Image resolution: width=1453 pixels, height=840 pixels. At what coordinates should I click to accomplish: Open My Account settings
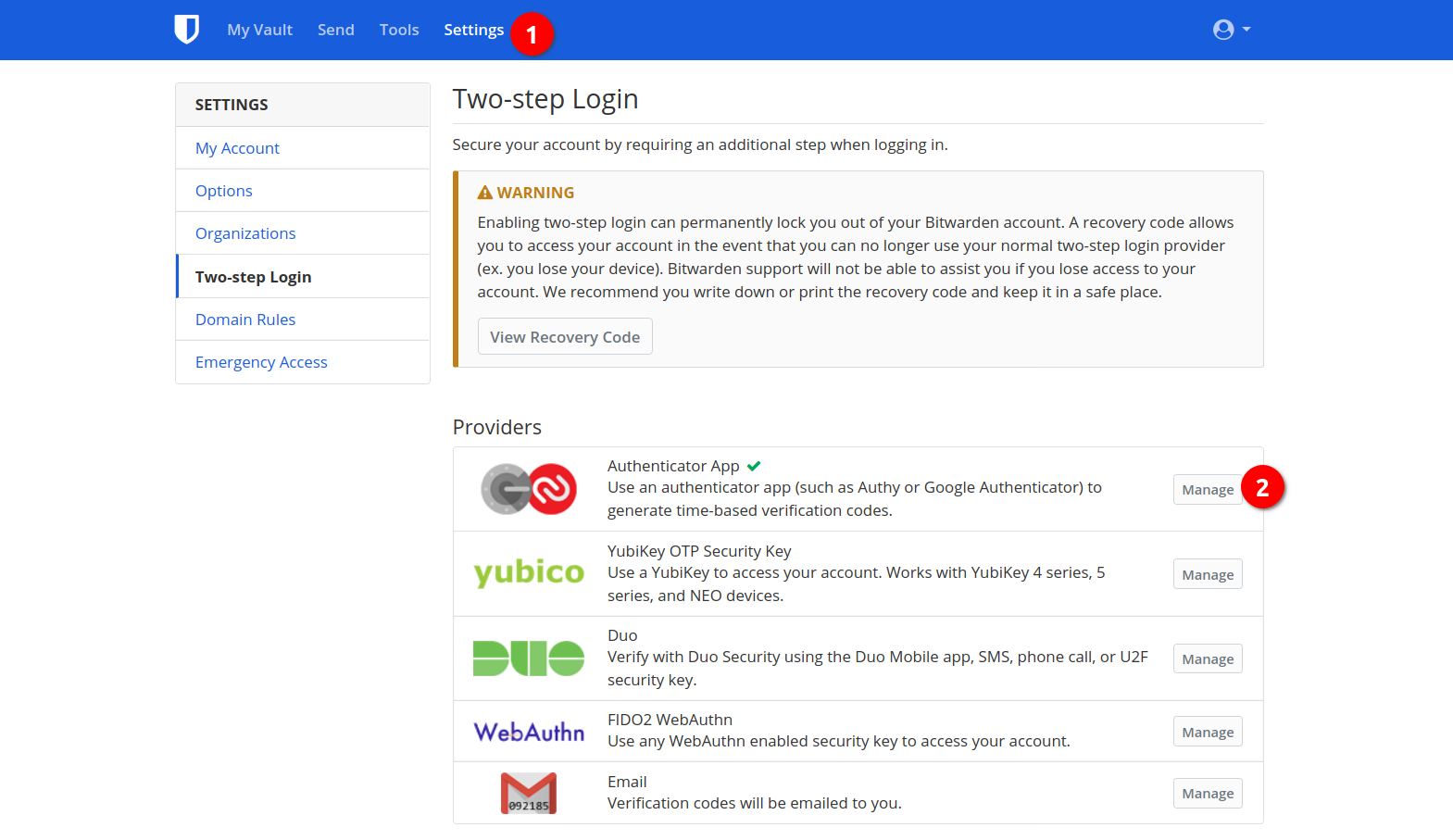tap(237, 148)
